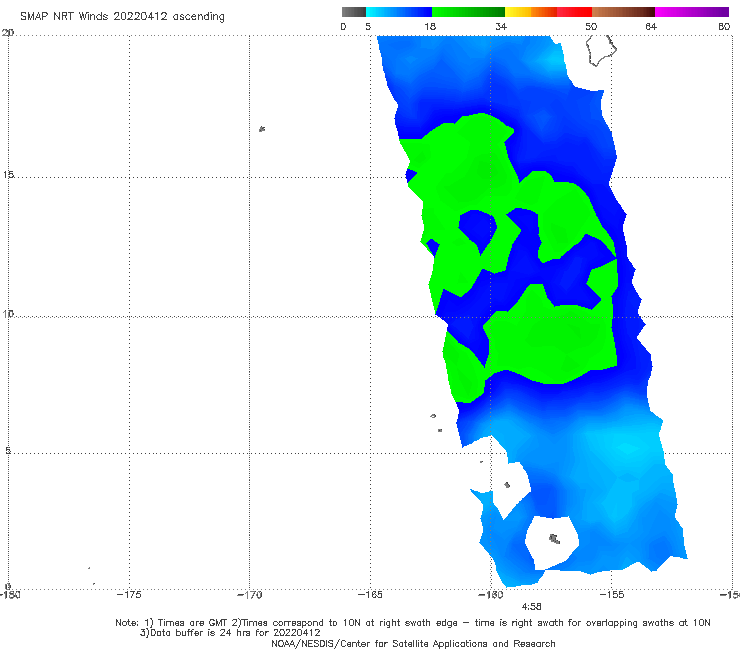Click the title 'SMAP NRT Winds 20220412 ascending'

pos(122,17)
